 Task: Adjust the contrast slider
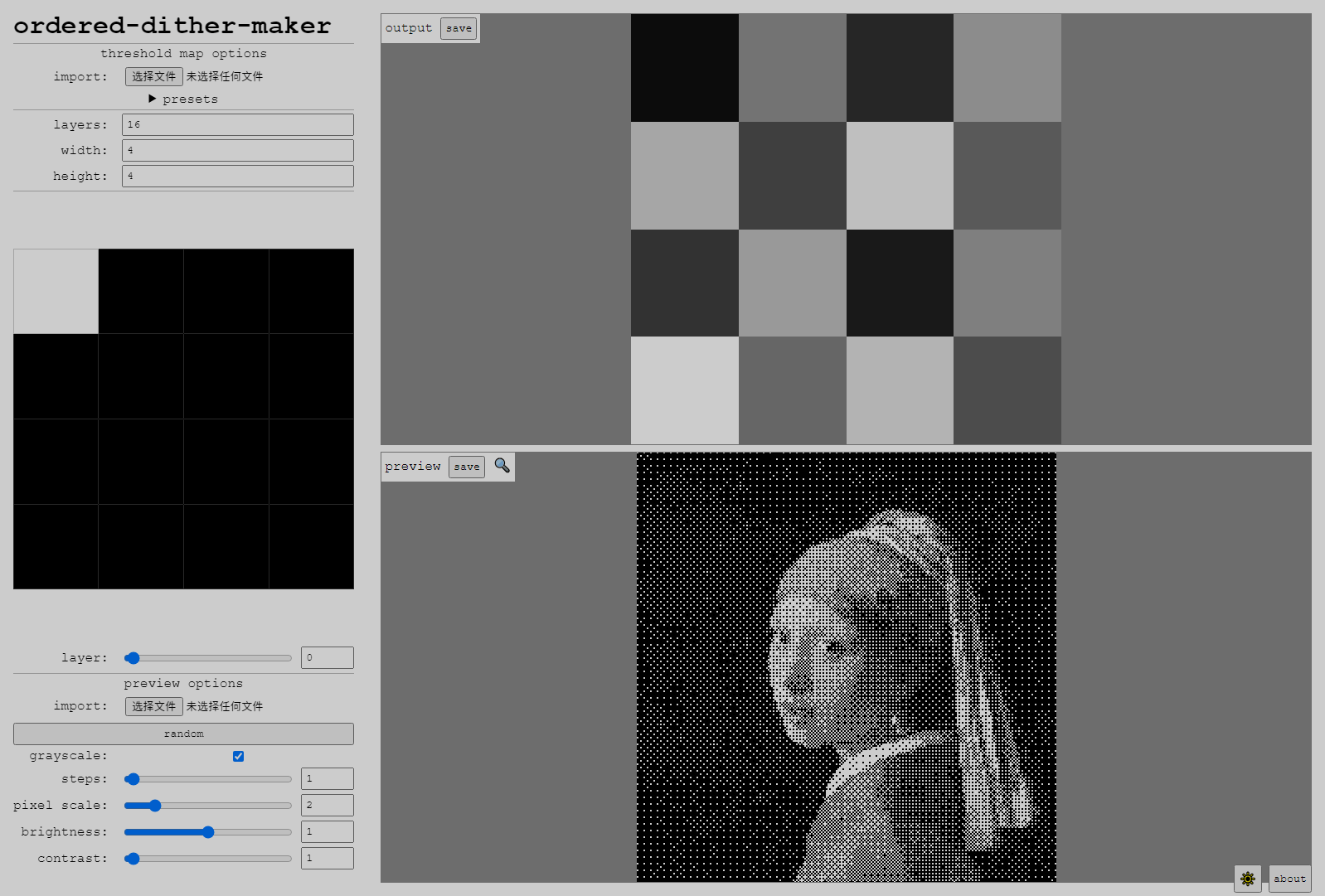click(x=208, y=859)
